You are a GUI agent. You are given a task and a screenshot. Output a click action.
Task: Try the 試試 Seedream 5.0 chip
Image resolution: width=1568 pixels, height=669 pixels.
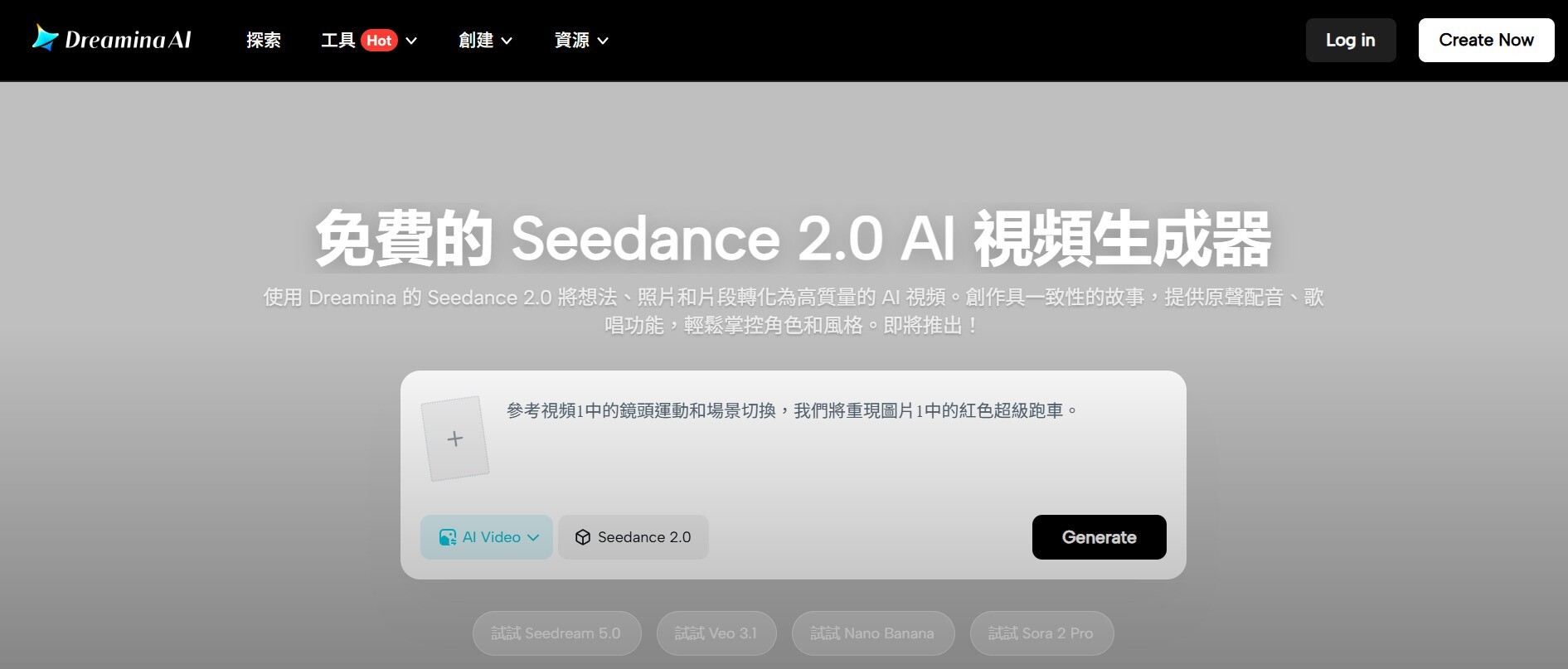point(556,633)
